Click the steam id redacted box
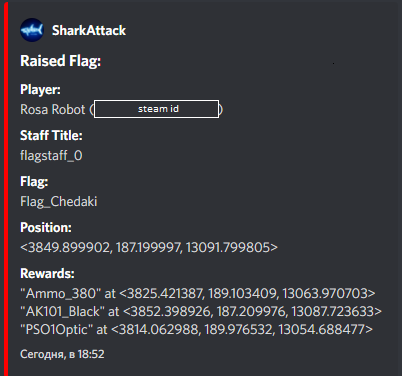The image size is (402, 376). click(x=156, y=109)
